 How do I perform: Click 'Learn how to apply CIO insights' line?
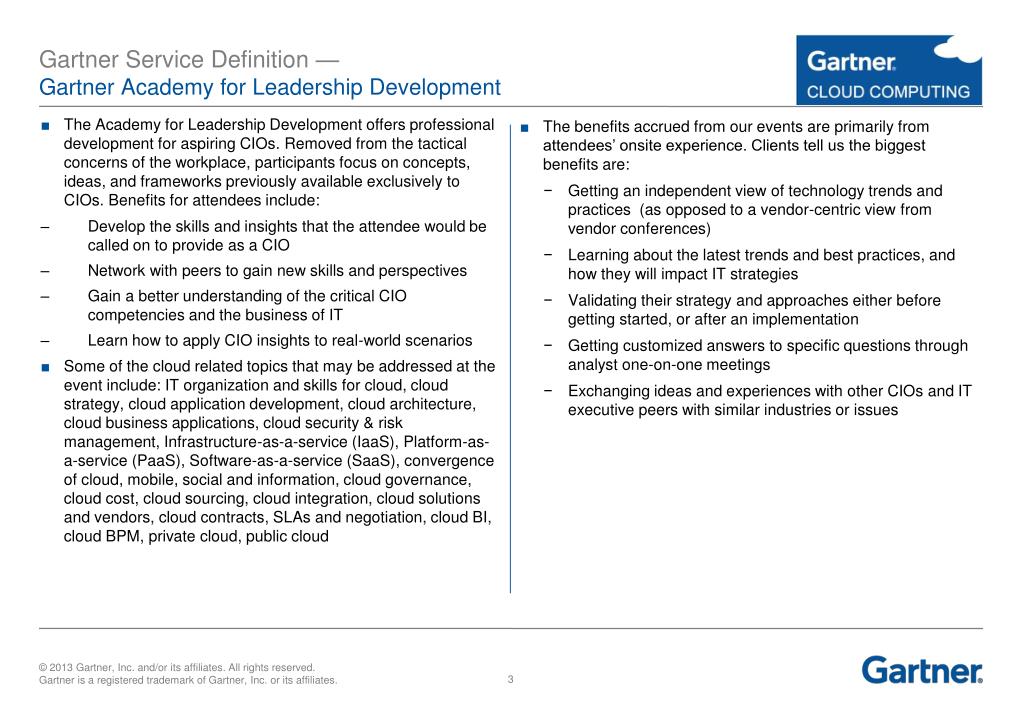(x=280, y=341)
